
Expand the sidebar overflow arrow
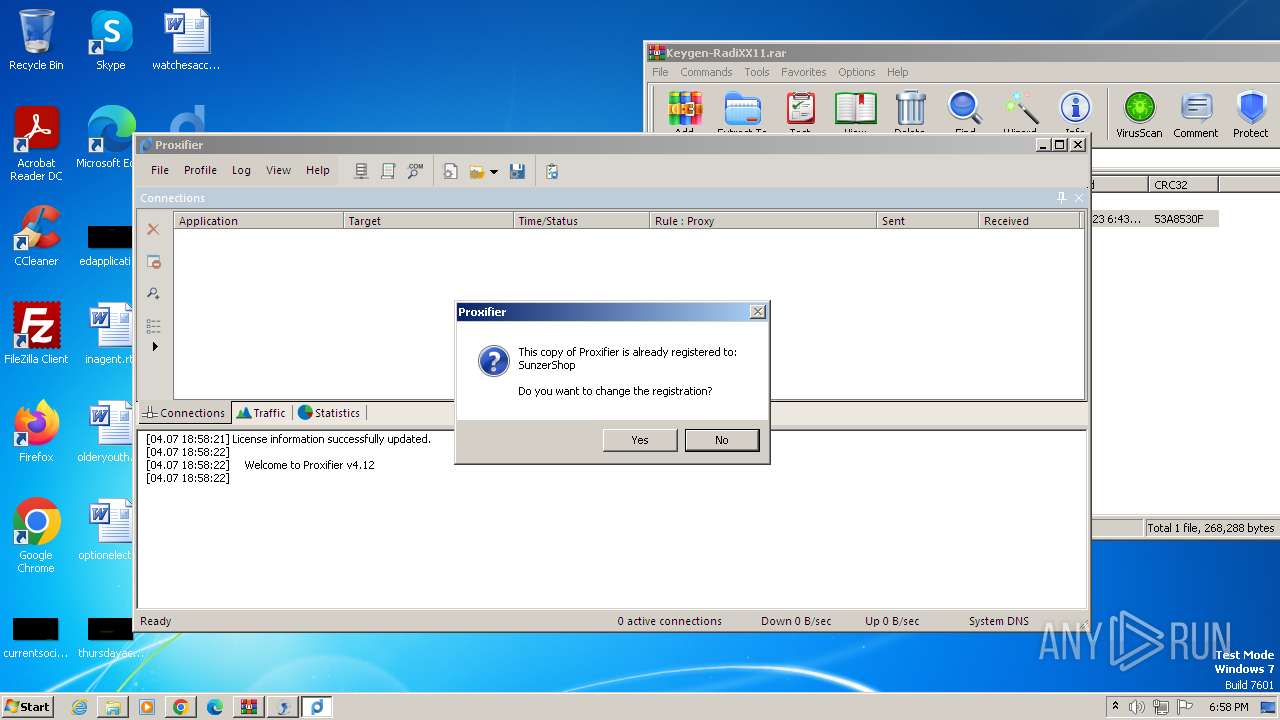154,347
